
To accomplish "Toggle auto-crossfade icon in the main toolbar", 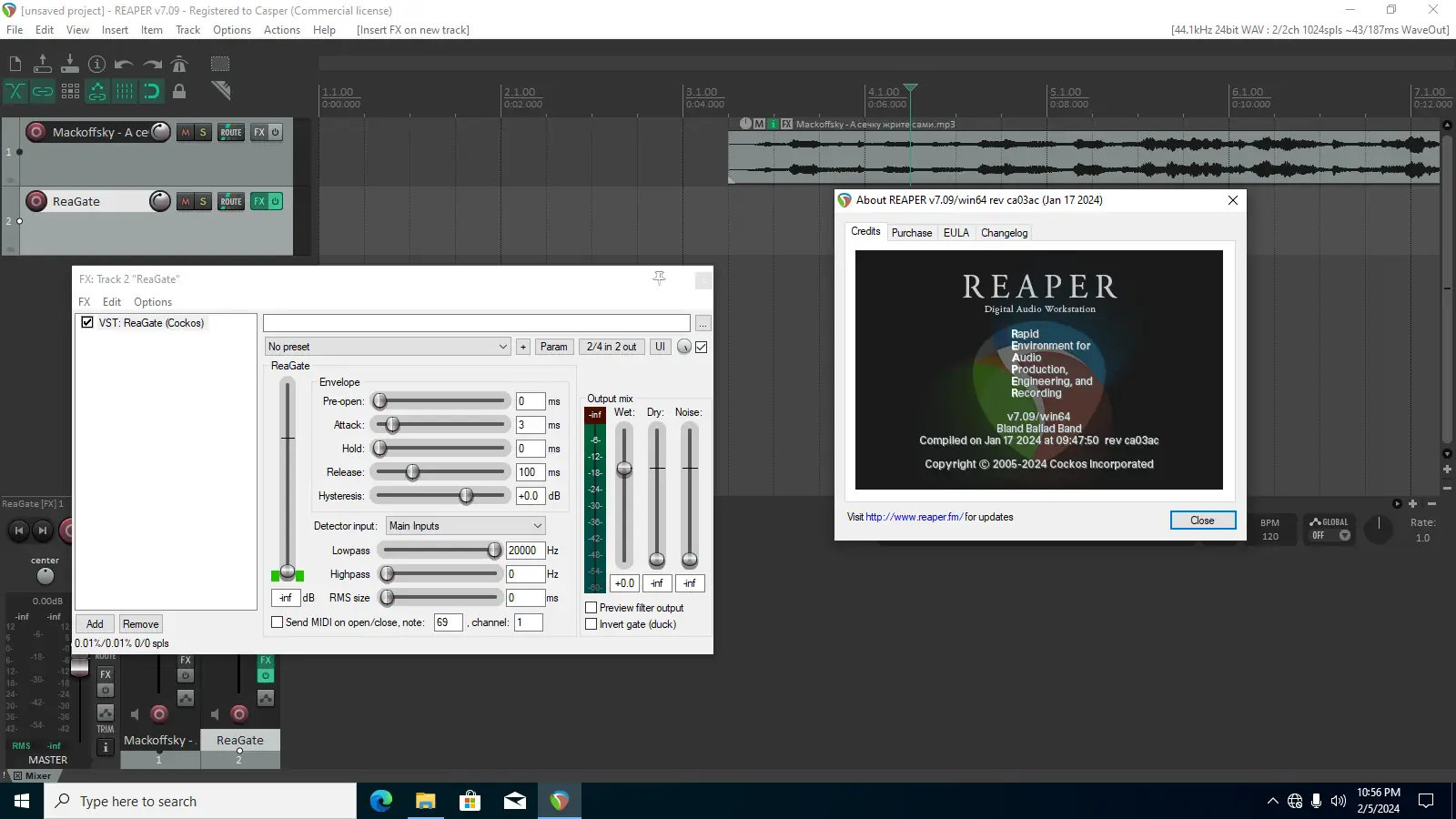I will [x=15, y=91].
